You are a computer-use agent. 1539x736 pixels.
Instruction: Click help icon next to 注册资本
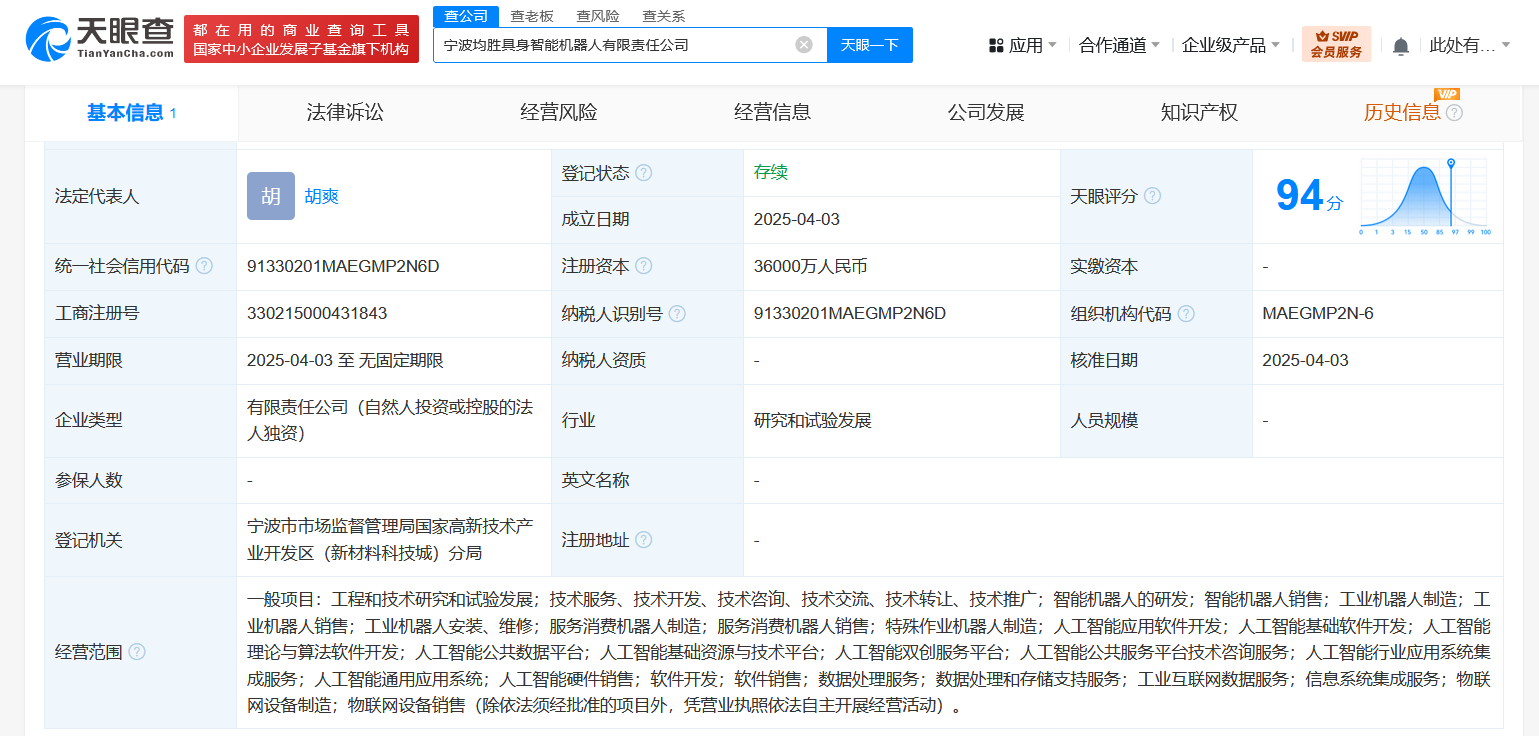644,266
